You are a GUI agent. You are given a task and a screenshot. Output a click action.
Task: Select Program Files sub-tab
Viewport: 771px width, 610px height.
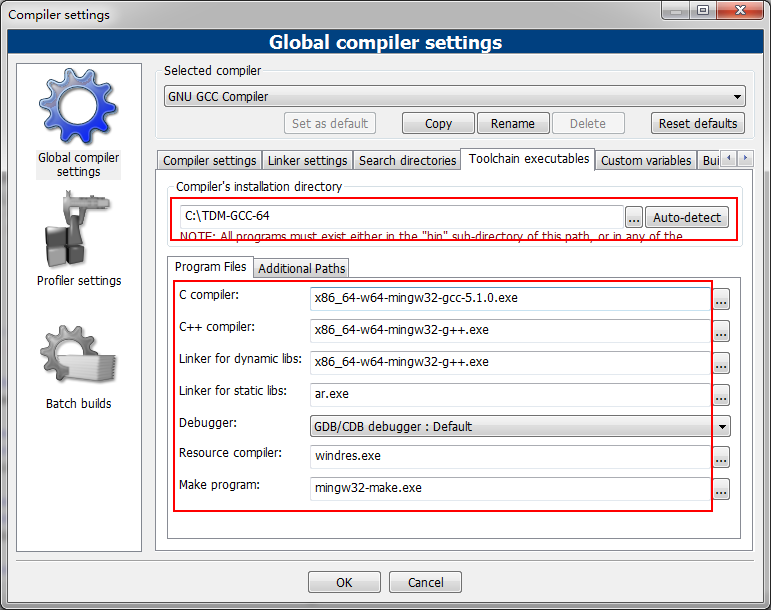[210, 266]
